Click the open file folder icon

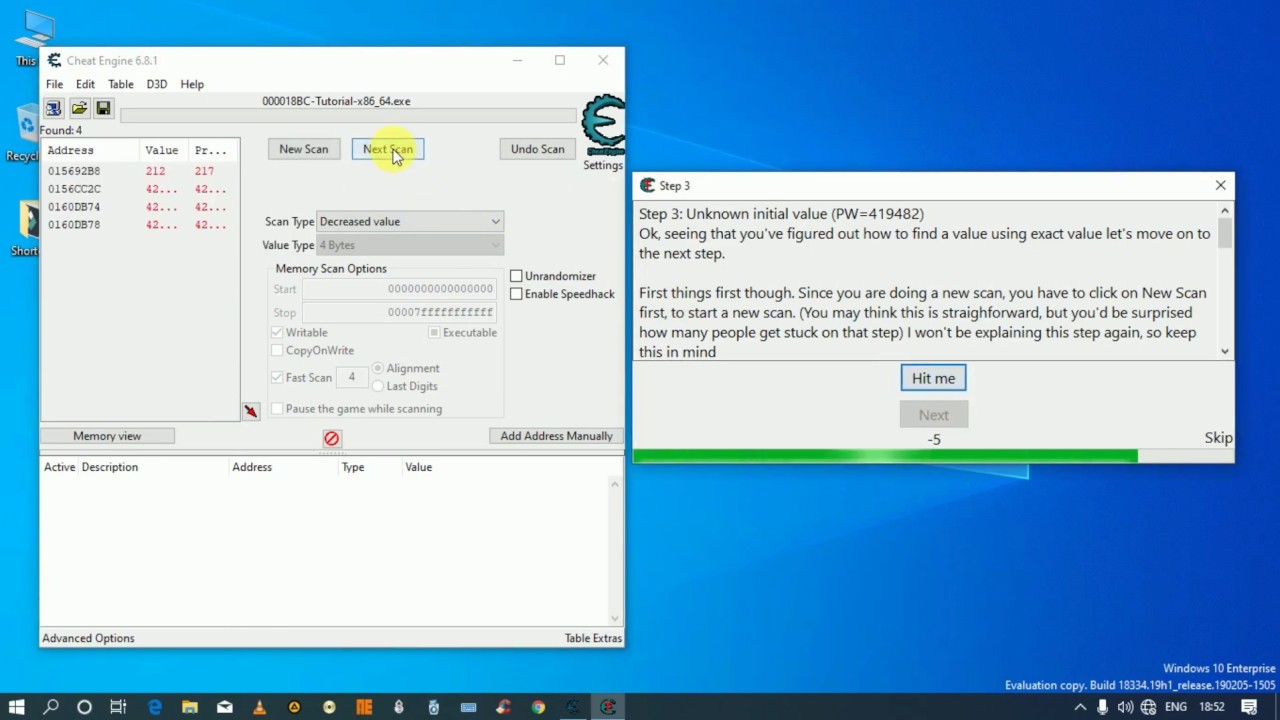[x=79, y=108]
